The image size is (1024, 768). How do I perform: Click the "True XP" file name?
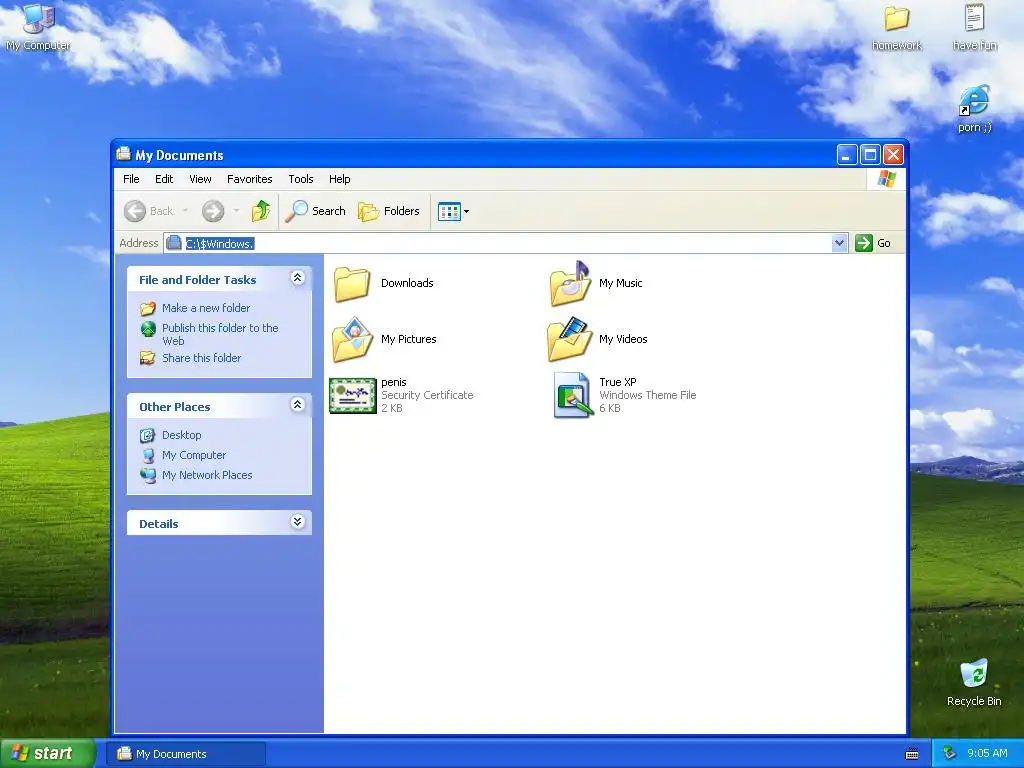618,382
